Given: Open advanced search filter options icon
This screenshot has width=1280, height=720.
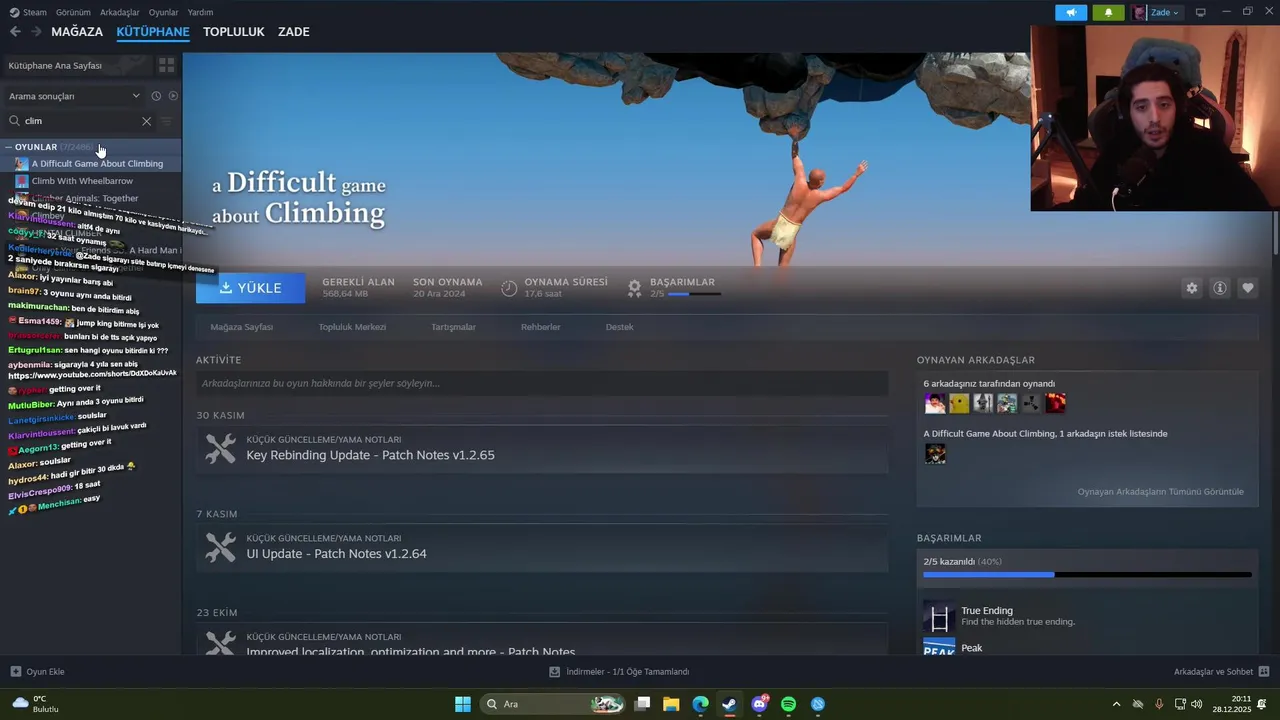Looking at the screenshot, I should pos(167,121).
